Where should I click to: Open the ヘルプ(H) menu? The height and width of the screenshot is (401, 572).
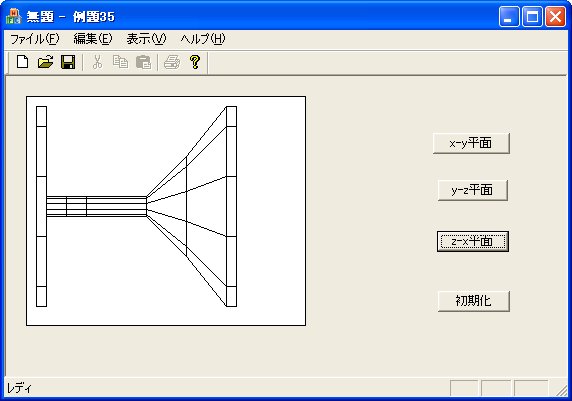click(203, 39)
